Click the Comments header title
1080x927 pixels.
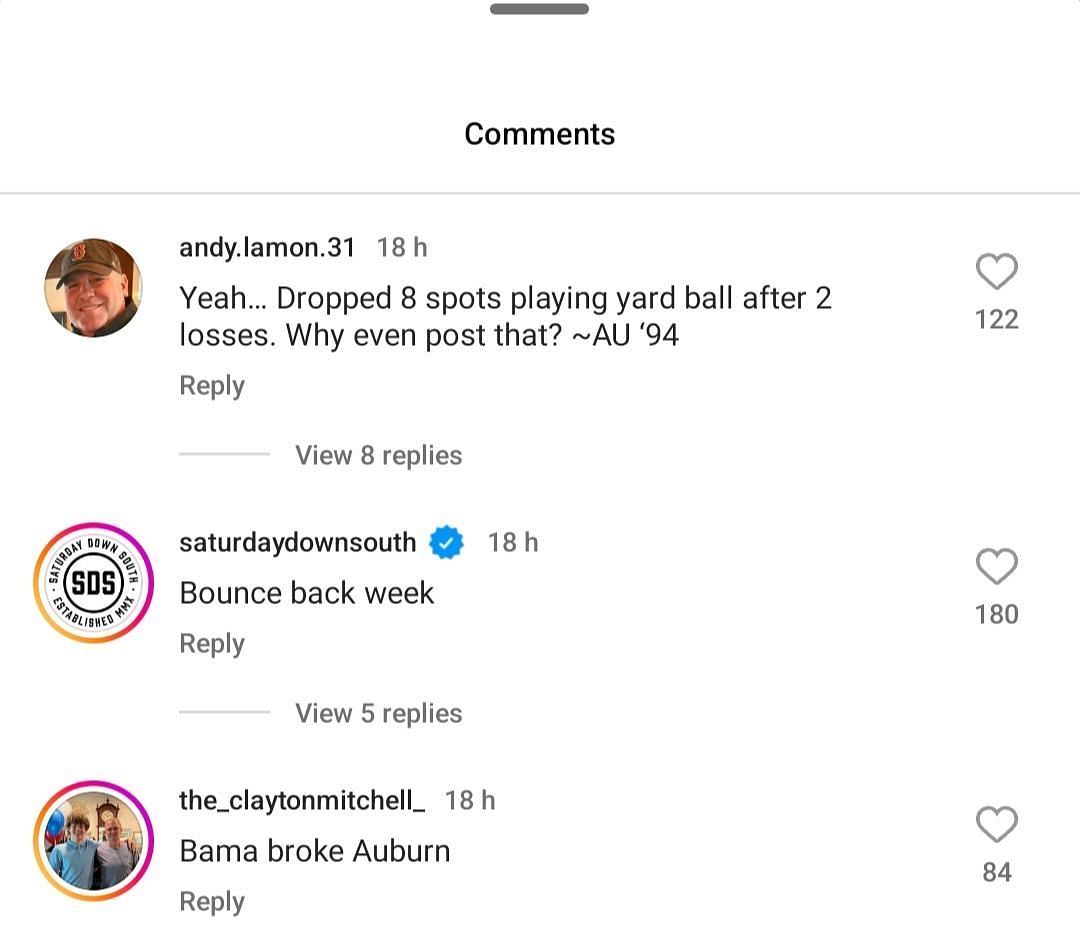point(539,134)
